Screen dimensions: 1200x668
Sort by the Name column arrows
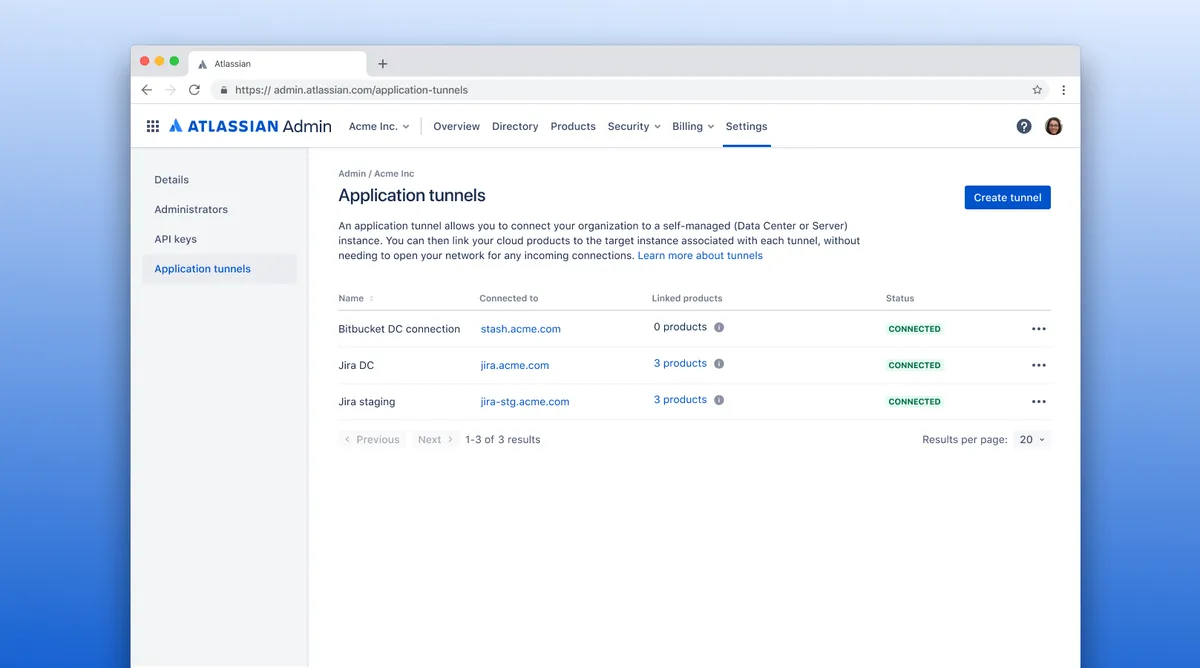[x=372, y=298]
